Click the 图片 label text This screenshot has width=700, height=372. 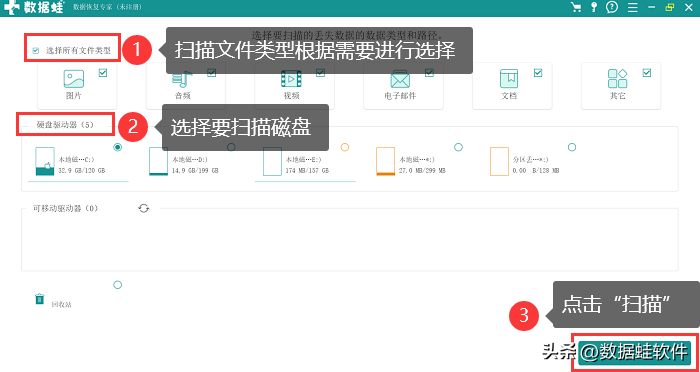click(x=74, y=96)
